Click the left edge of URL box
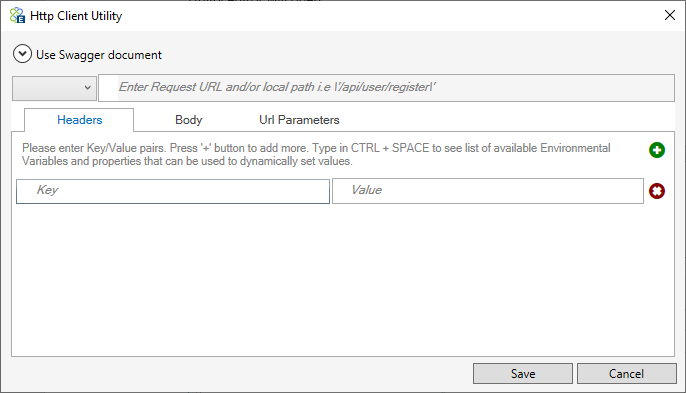The image size is (686, 393). click(108, 88)
